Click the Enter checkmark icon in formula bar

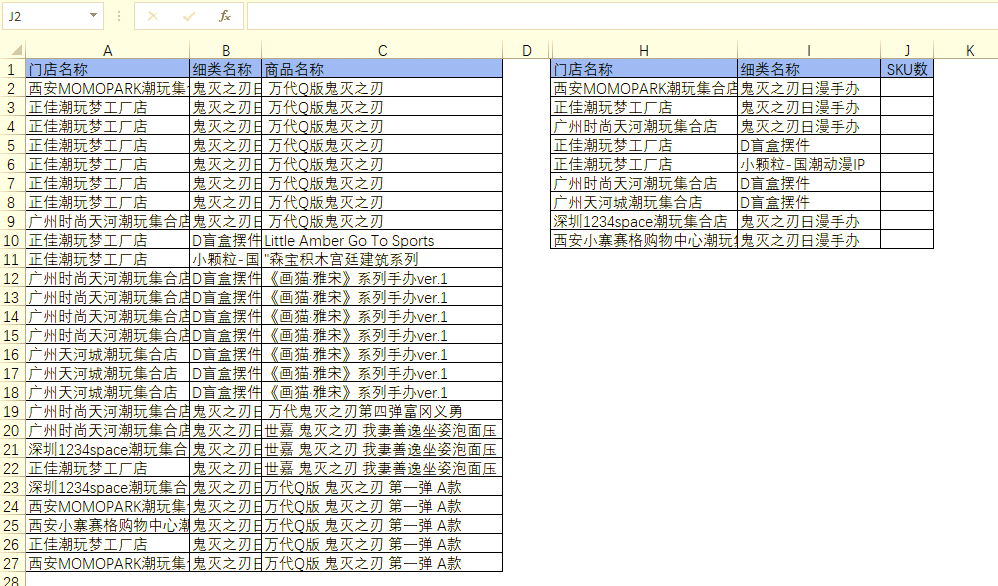point(189,17)
